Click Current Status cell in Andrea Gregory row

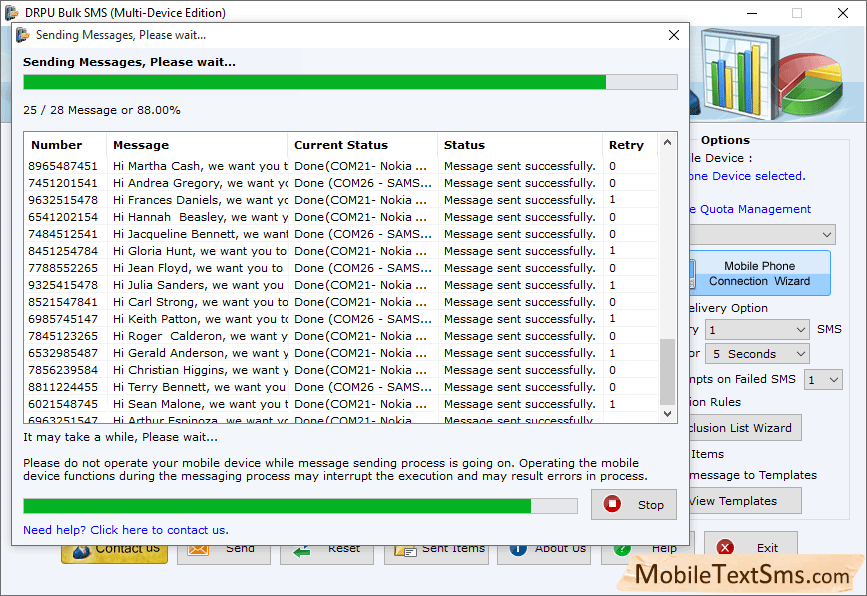point(363,183)
